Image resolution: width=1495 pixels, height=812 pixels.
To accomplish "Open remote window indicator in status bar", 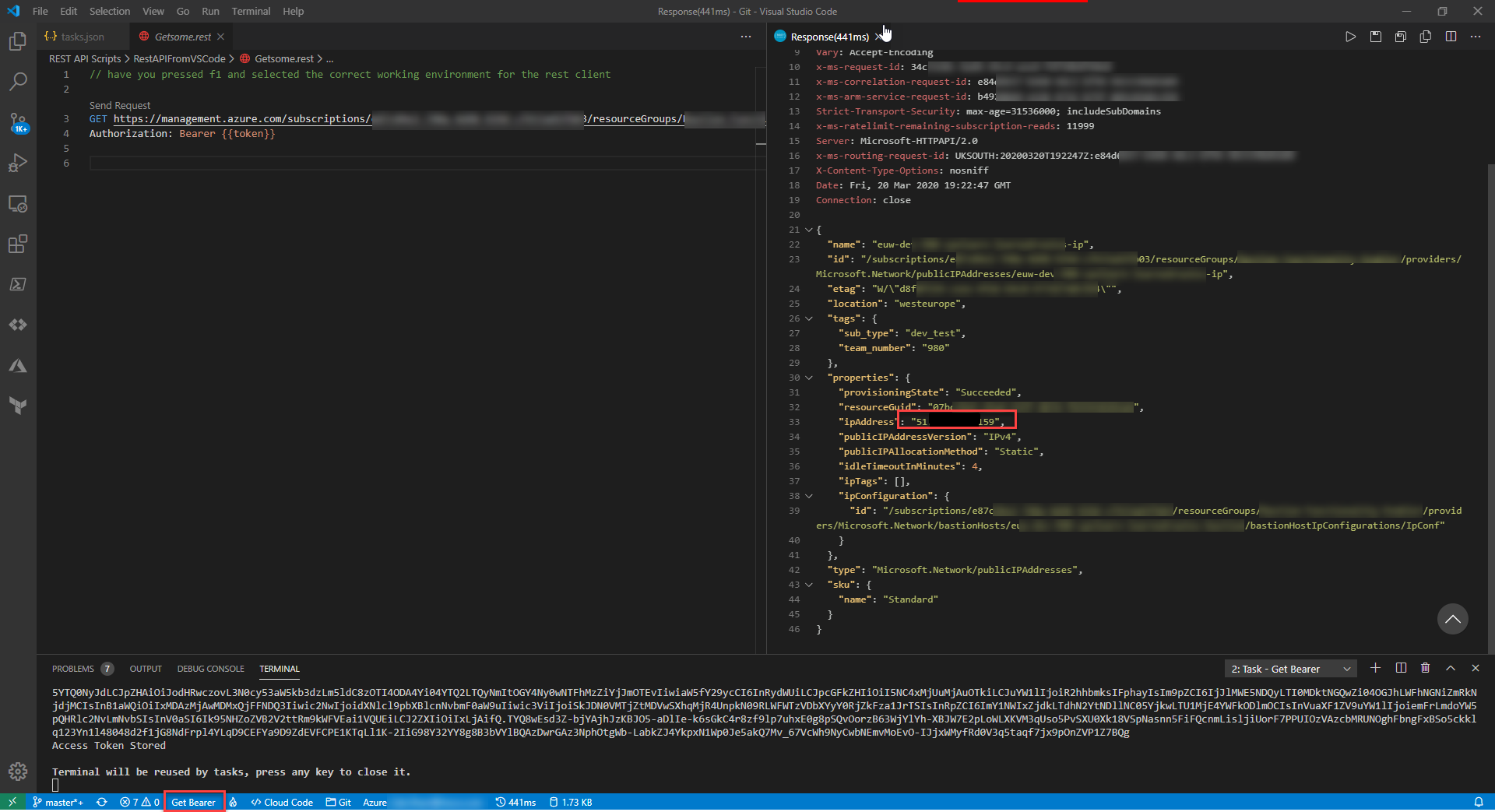I will [12, 803].
